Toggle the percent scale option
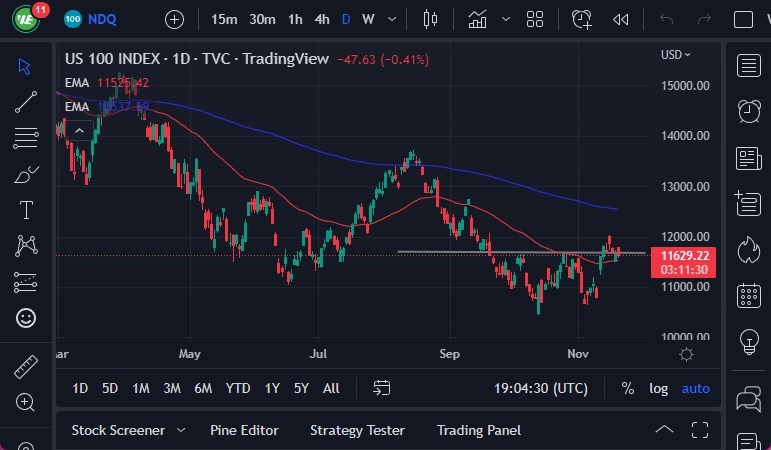 point(628,388)
